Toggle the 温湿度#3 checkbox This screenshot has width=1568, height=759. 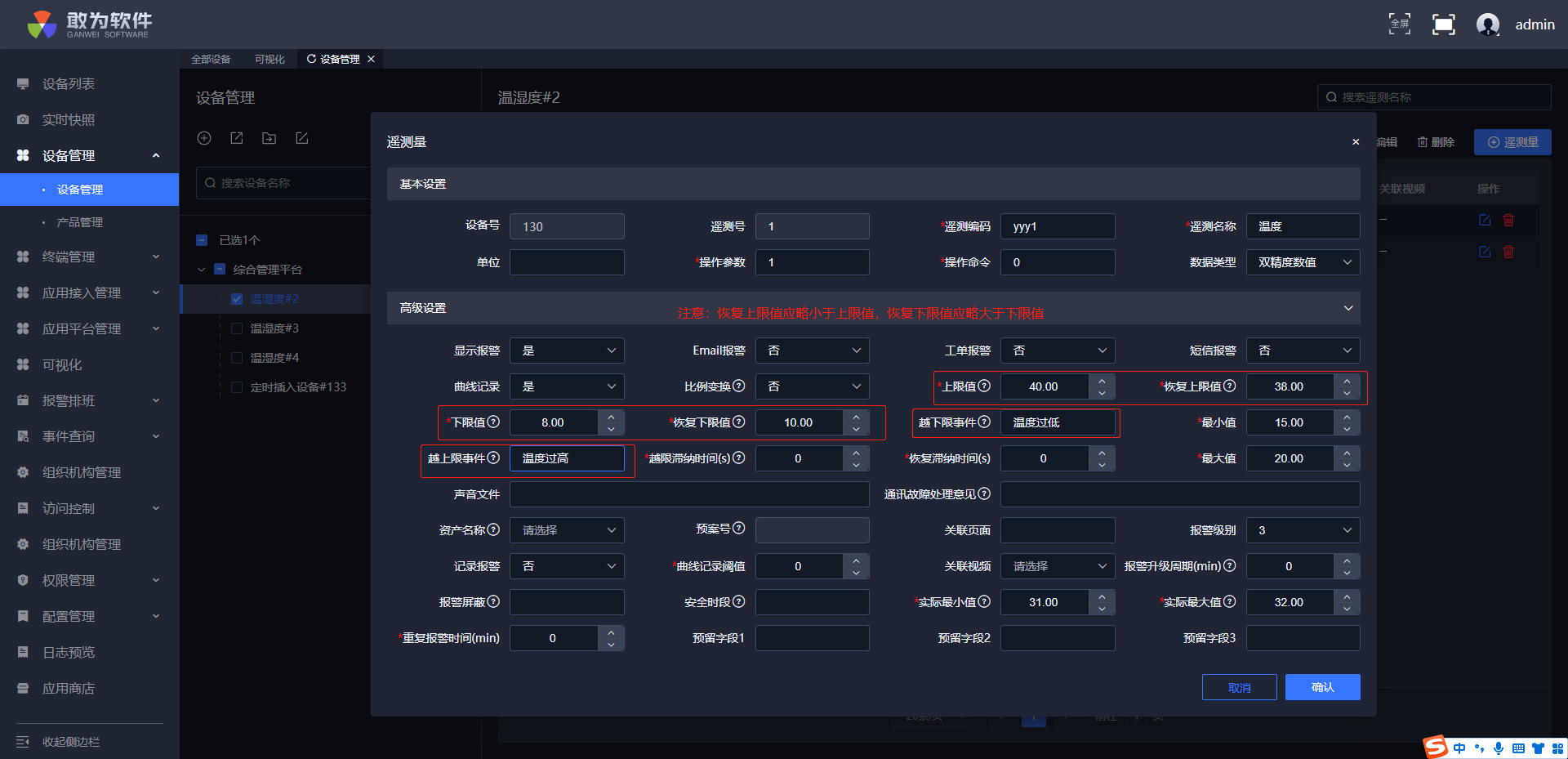point(237,328)
